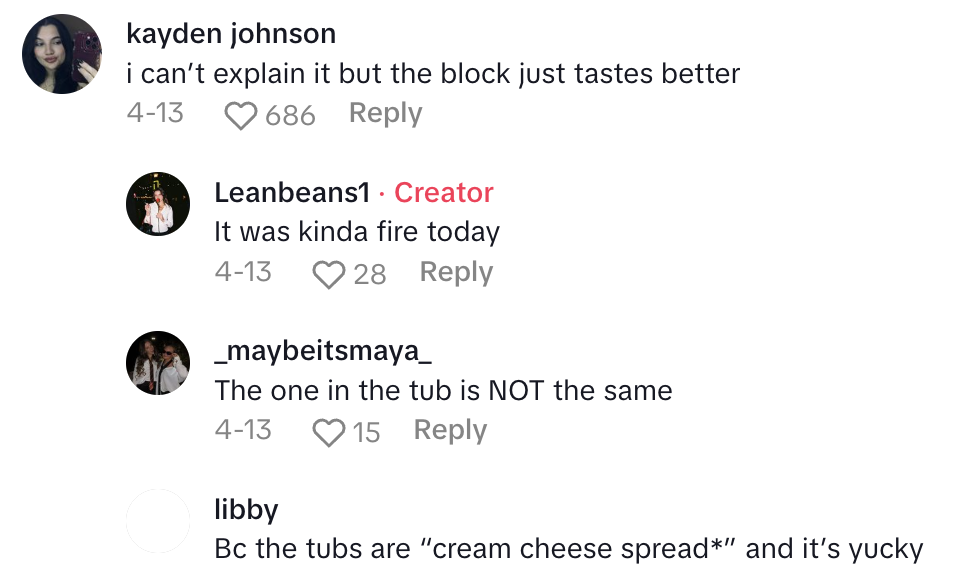The image size is (964, 572).
Task: Select the "block just tastes better" comment text
Action: [x=433, y=74]
